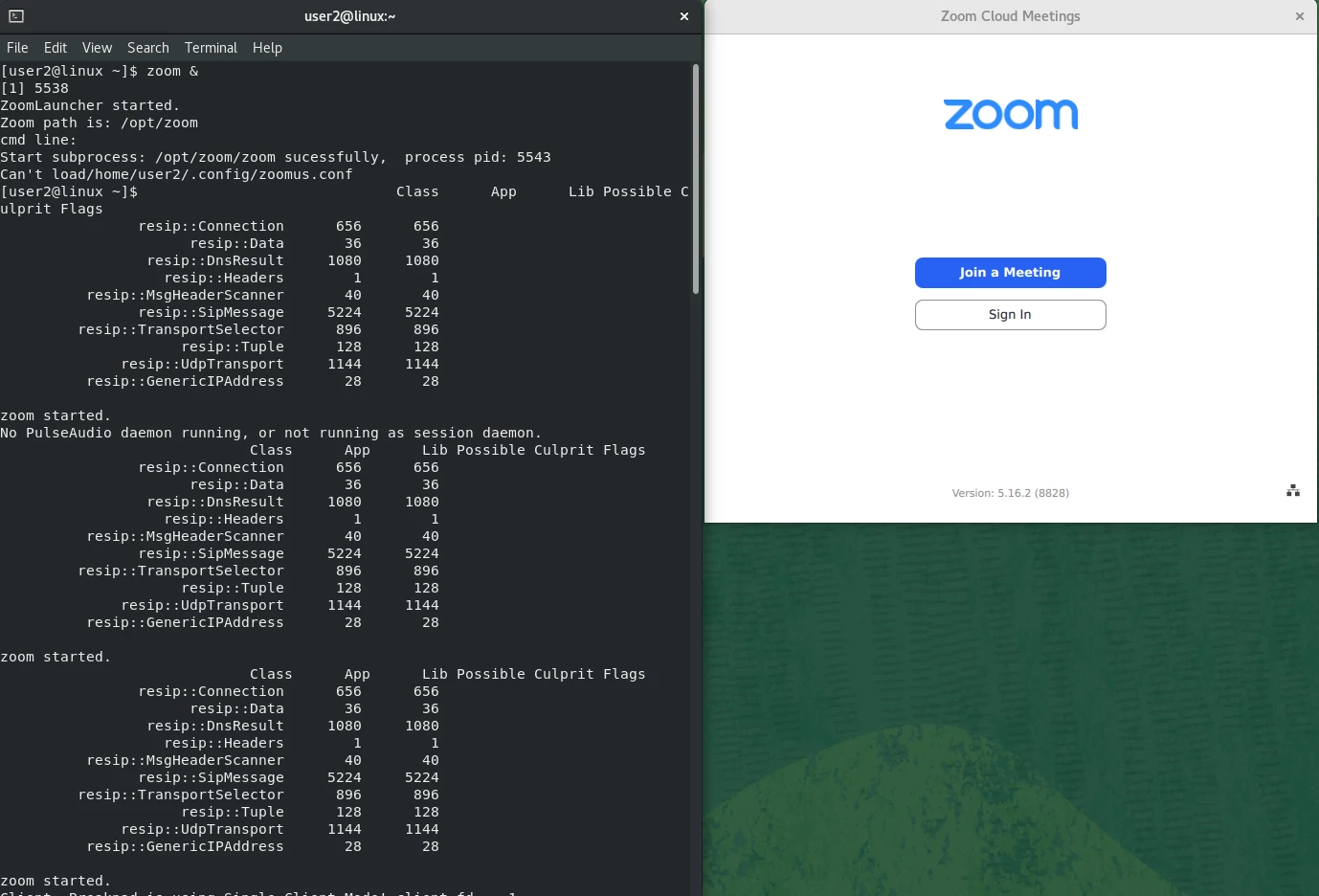Image resolution: width=1319 pixels, height=896 pixels.
Task: Open the Edit menu in the terminal
Action: (x=56, y=48)
